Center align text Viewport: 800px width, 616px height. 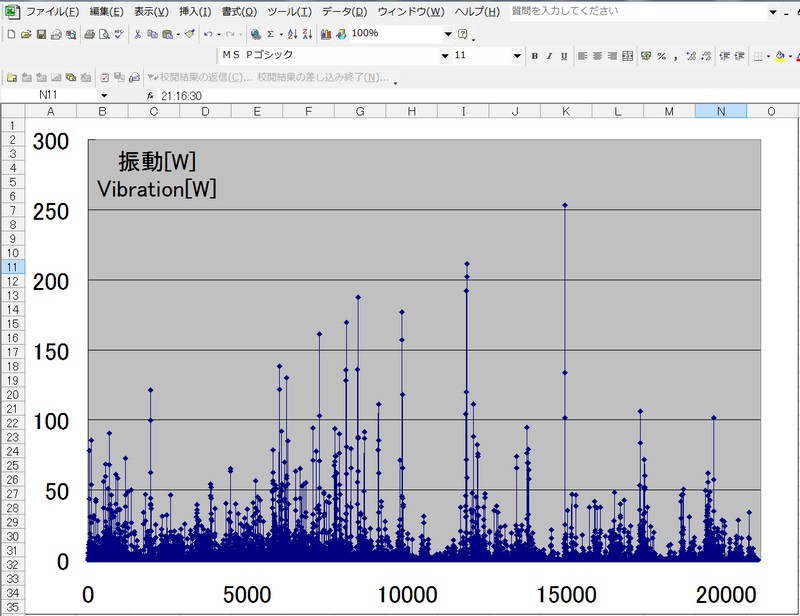coord(597,56)
